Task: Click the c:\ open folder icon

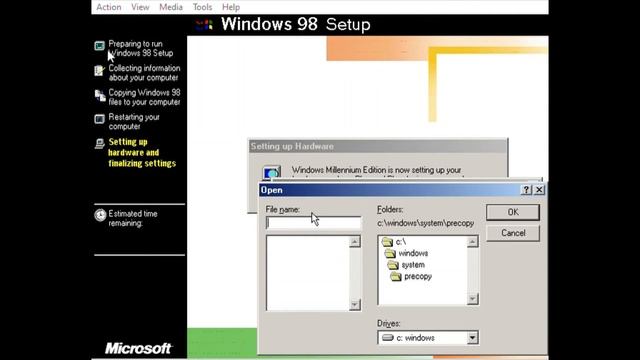Action: click(x=387, y=242)
